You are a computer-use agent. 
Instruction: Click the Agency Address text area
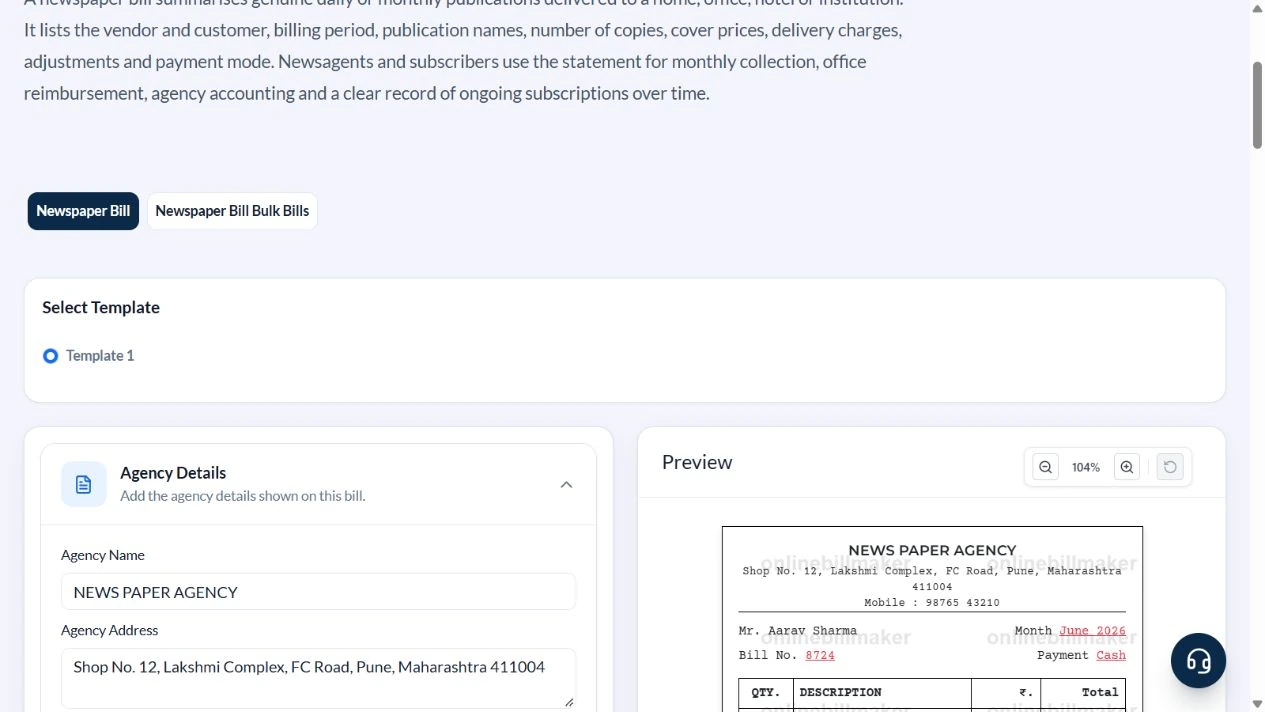coord(318,678)
